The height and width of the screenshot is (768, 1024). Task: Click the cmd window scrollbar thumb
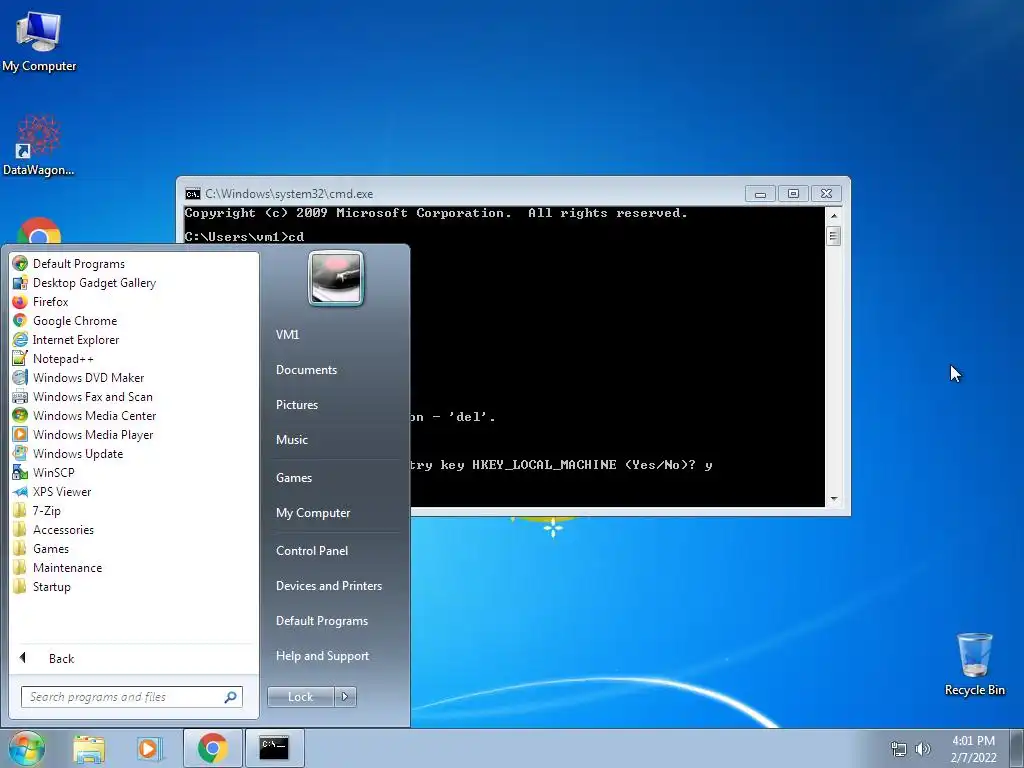(x=833, y=236)
